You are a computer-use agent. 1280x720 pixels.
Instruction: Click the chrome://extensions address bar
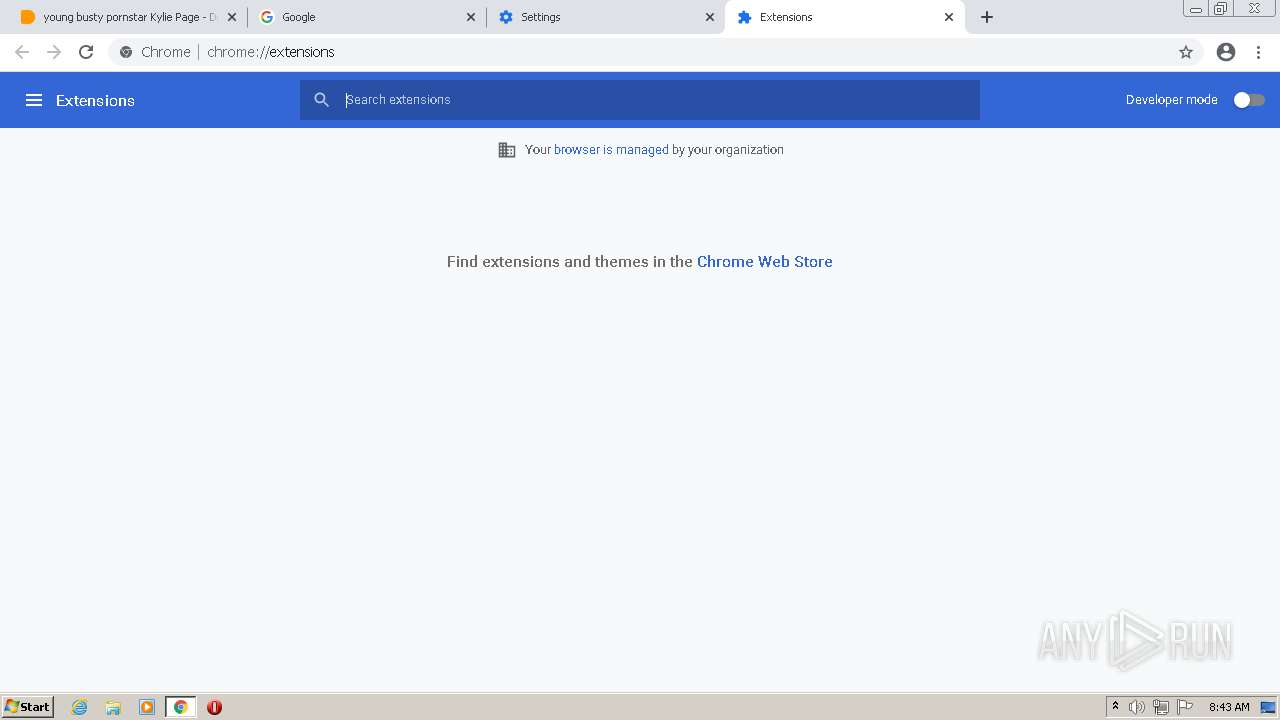coord(655,52)
